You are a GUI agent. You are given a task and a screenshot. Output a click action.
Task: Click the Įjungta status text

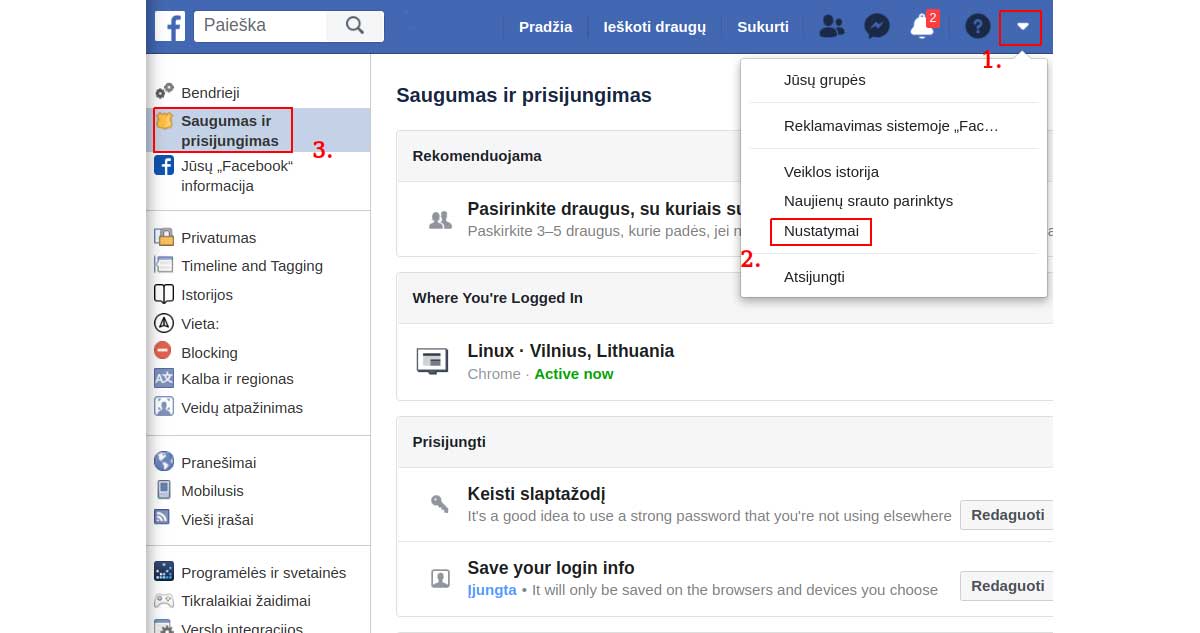(x=492, y=590)
